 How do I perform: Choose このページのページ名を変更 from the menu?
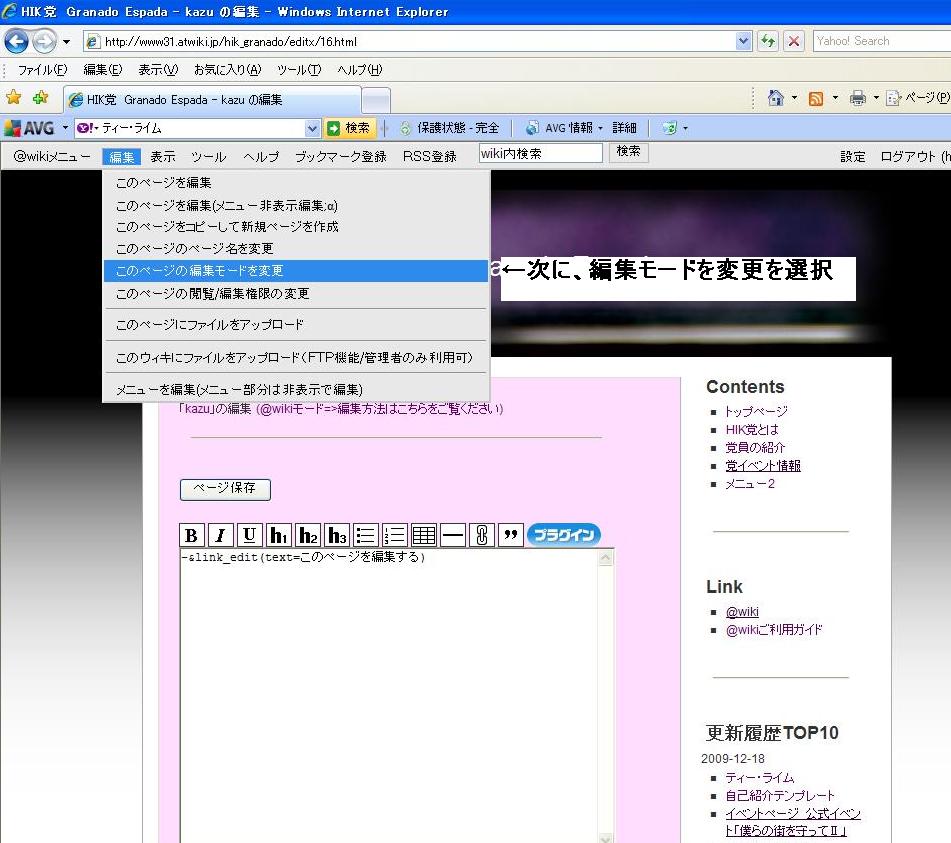[x=195, y=248]
